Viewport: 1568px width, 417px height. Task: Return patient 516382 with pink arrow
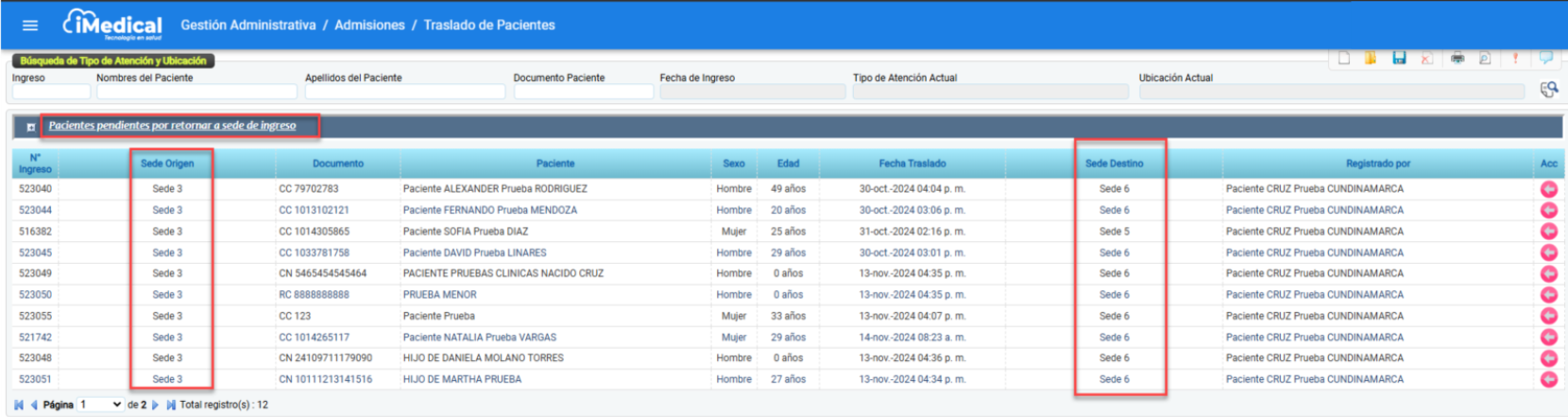1549,232
